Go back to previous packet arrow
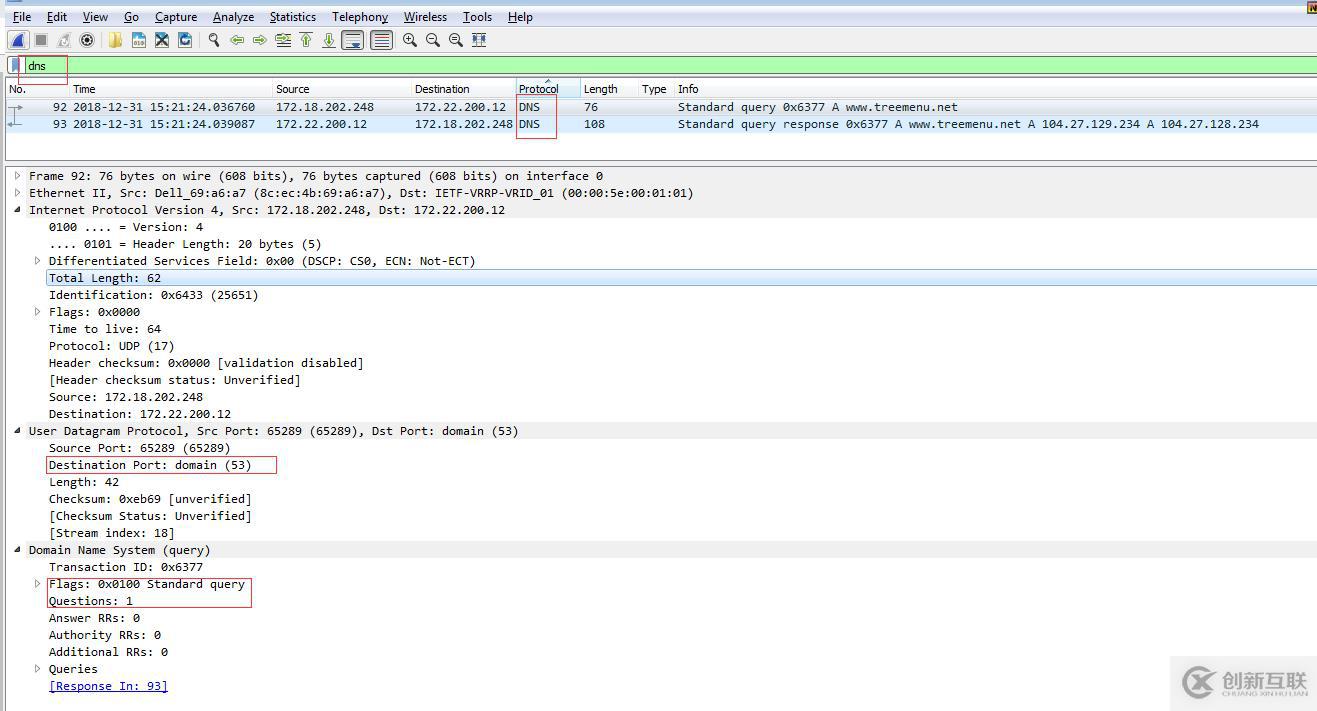Screen dimensions: 1317x711 point(237,40)
